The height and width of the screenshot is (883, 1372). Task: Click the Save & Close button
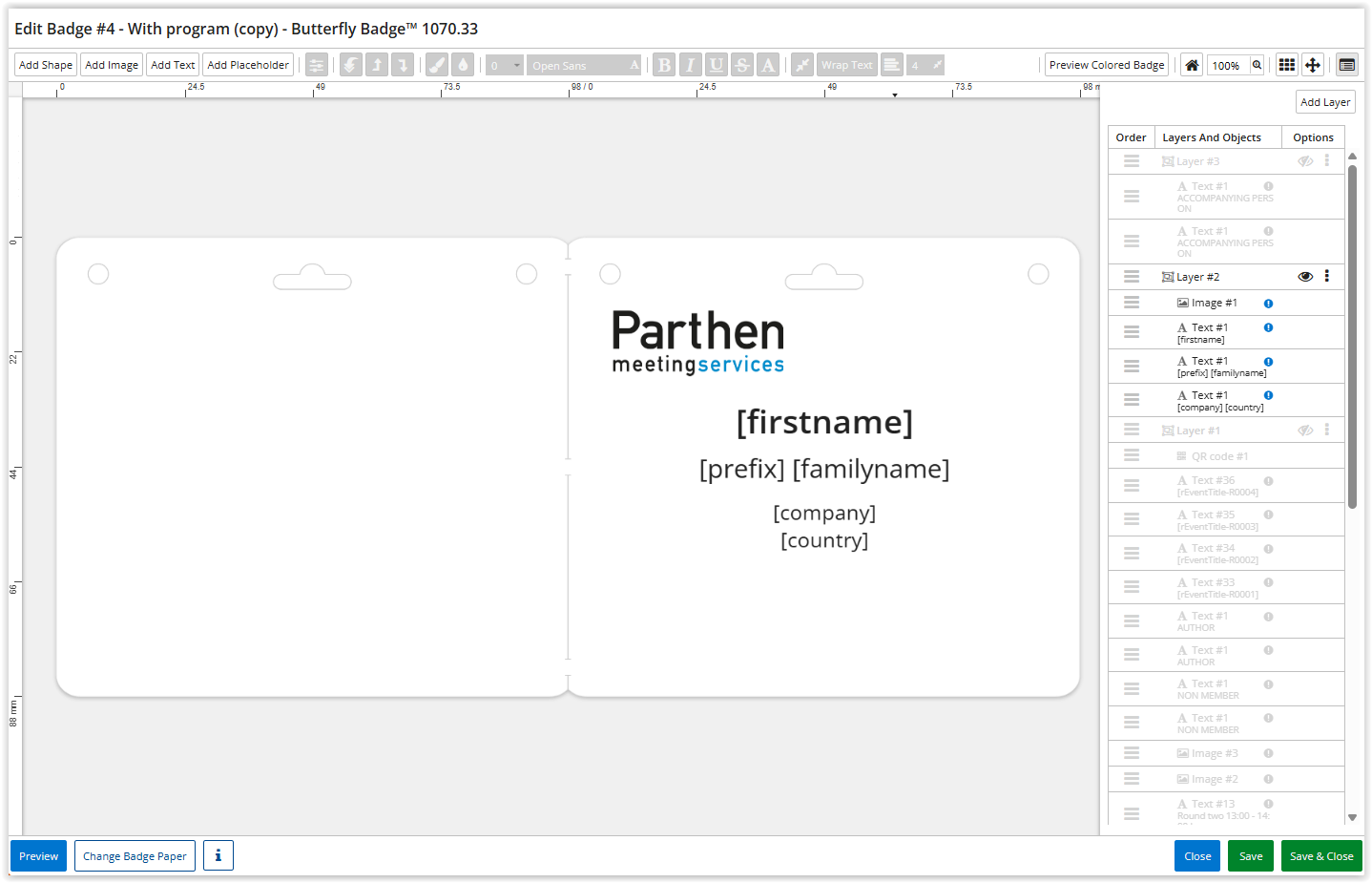pyautogui.click(x=1321, y=856)
